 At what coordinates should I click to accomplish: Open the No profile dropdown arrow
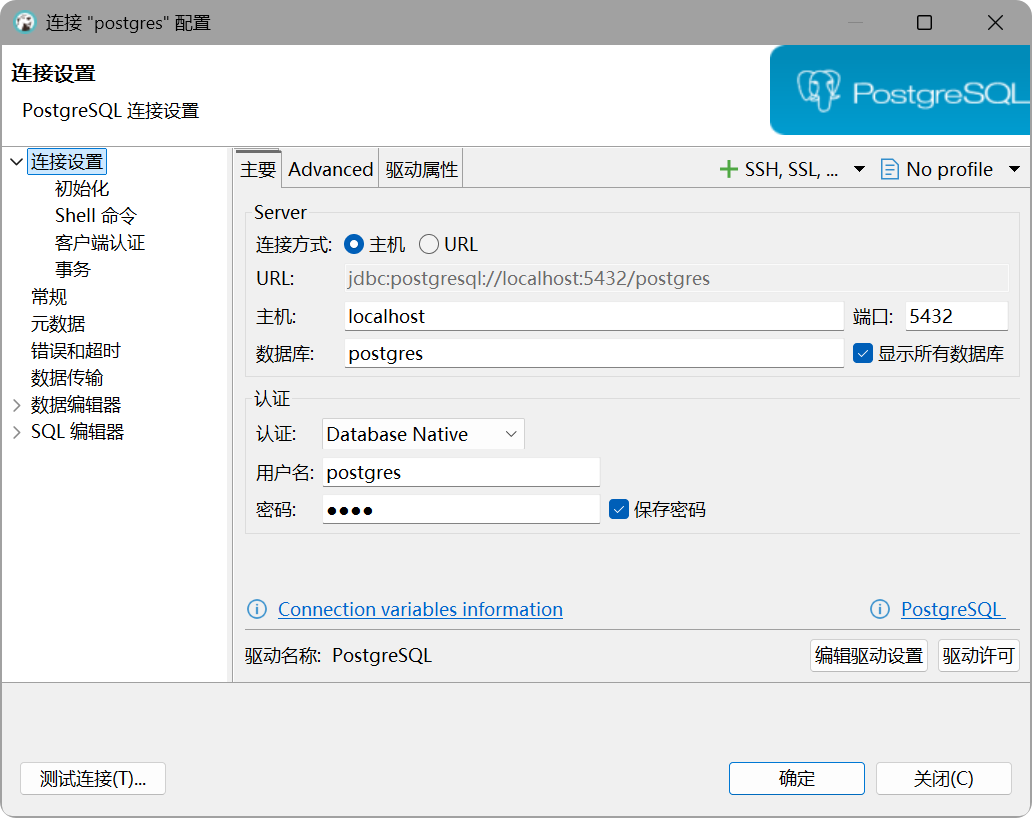pos(1014,169)
